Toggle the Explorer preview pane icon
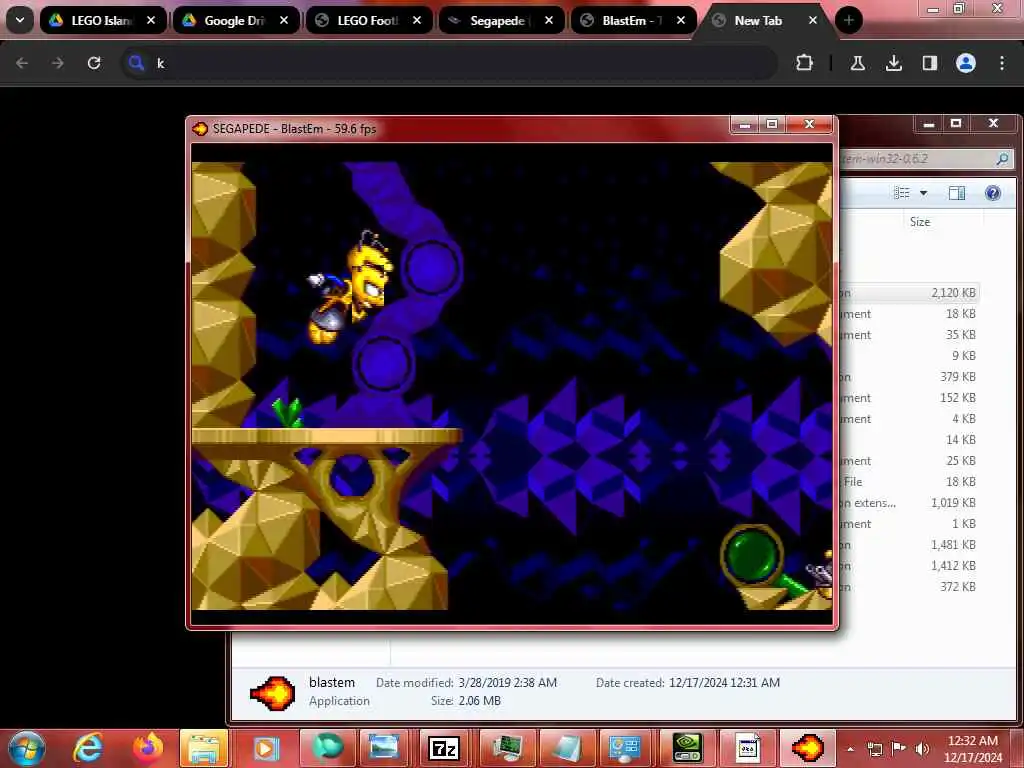This screenshot has height=768, width=1024. point(957,193)
